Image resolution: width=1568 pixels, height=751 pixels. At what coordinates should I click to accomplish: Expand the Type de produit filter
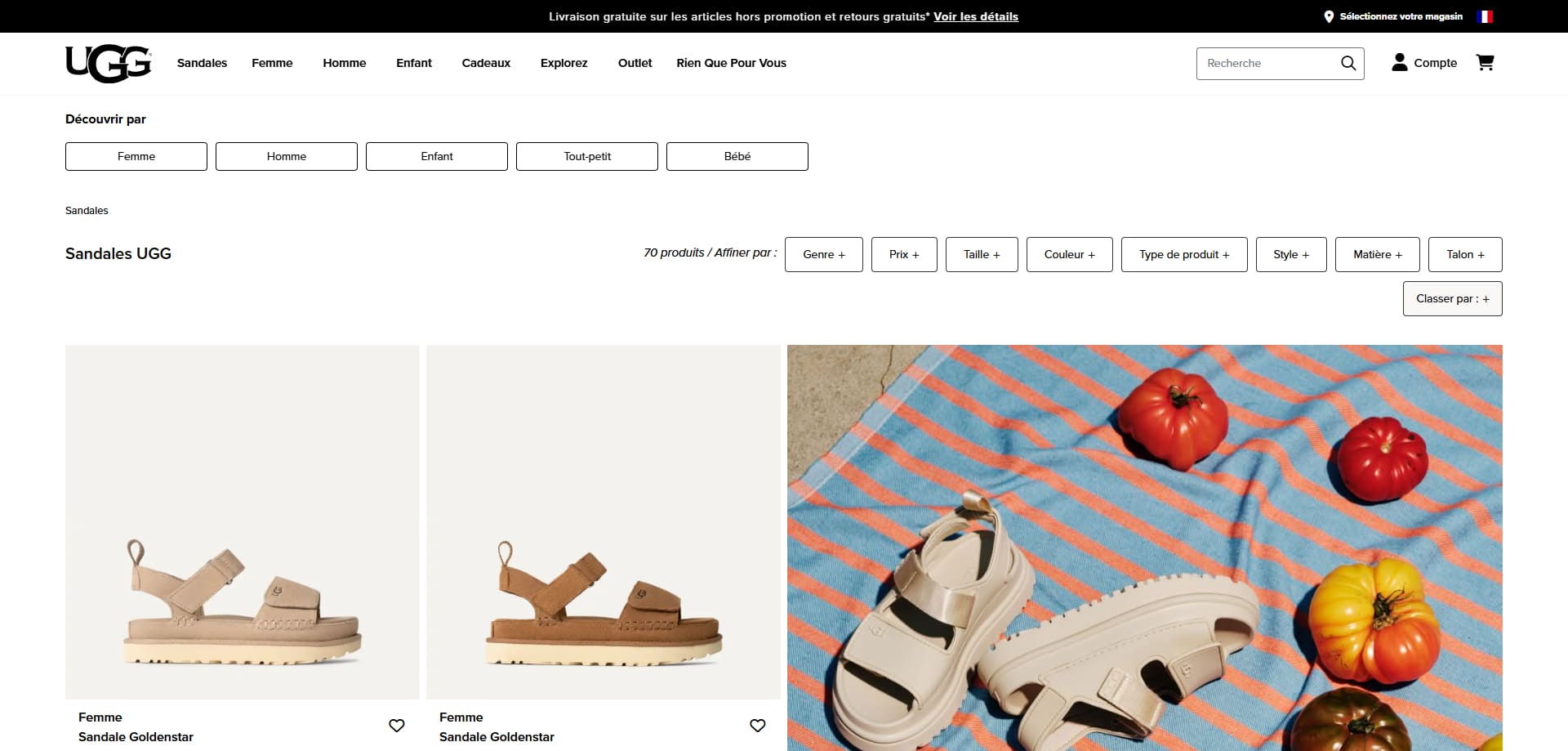coord(1184,254)
